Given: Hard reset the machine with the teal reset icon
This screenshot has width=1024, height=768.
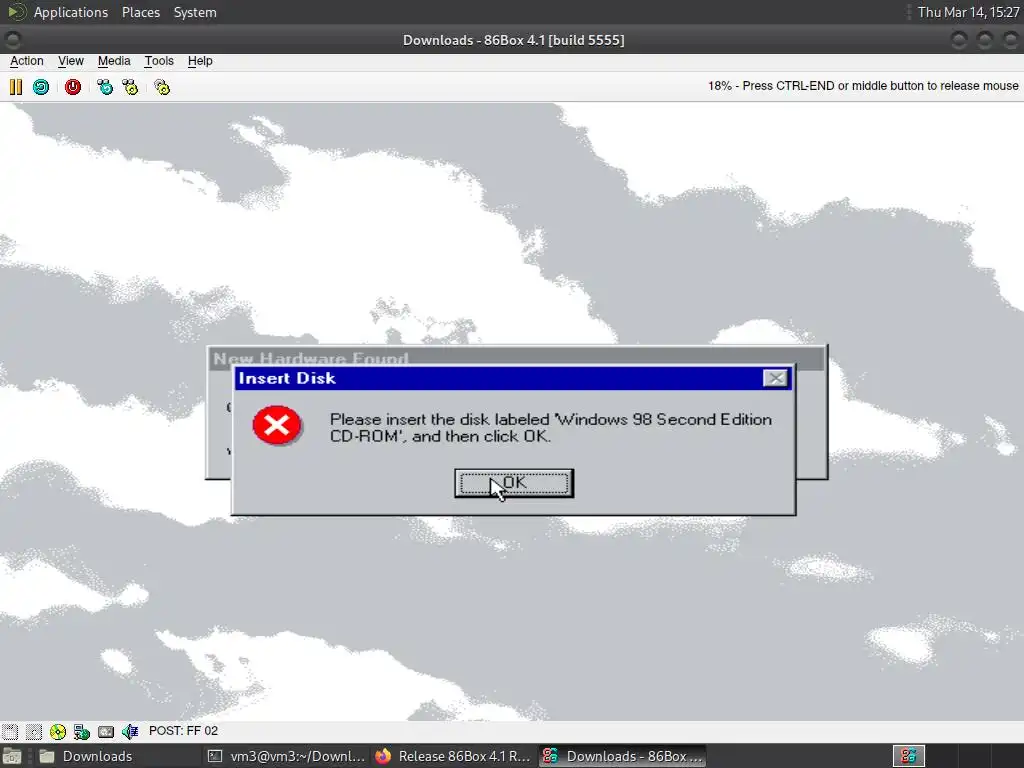Looking at the screenshot, I should (x=41, y=87).
